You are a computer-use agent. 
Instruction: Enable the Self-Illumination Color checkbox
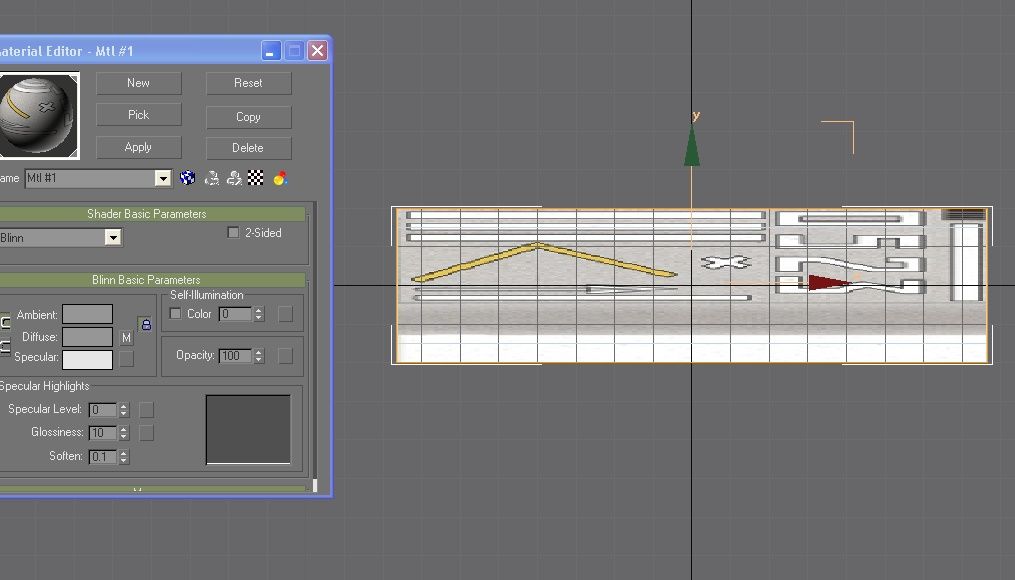176,313
